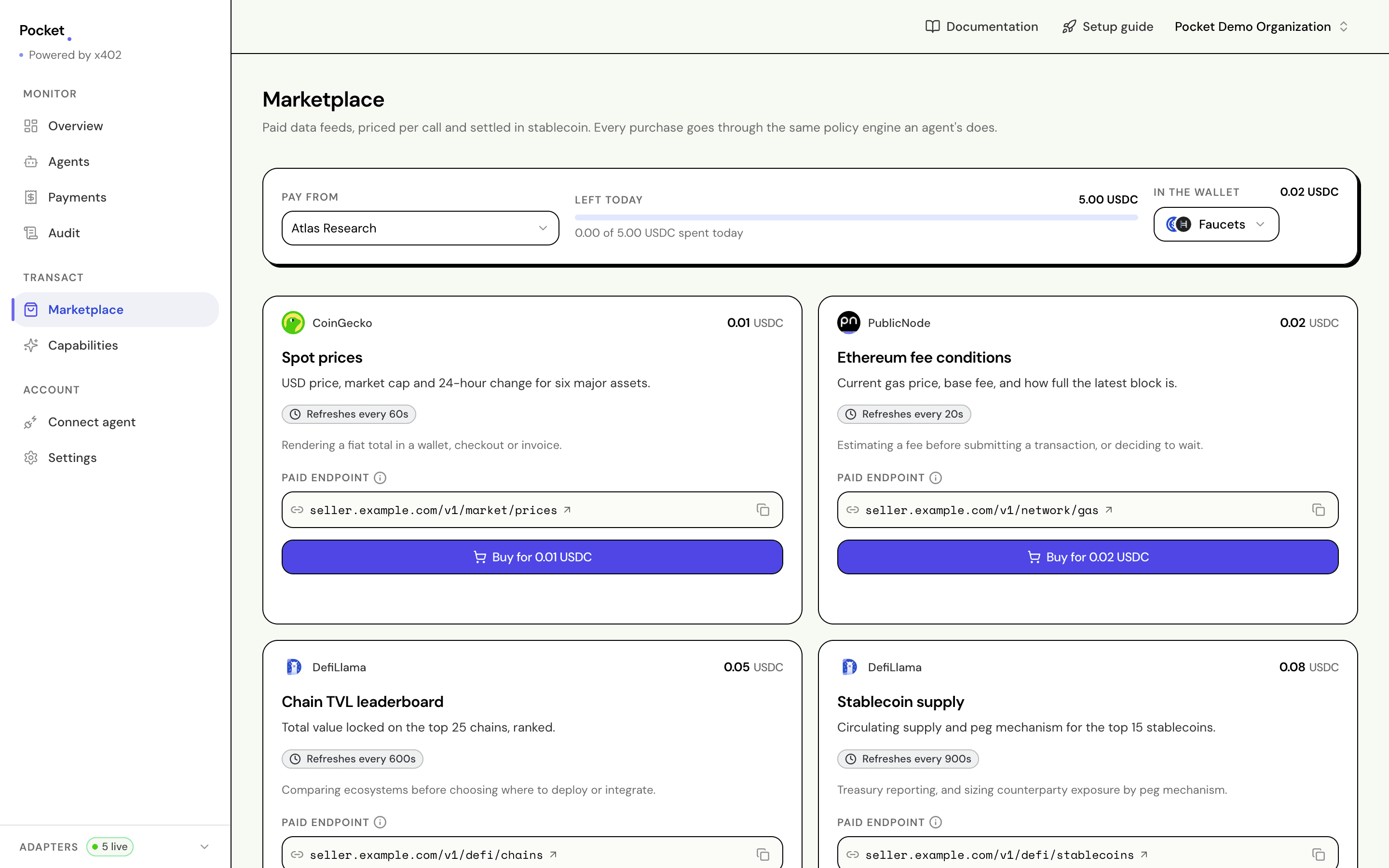Click "Refreshes every 60s" chip
1389x868 pixels.
coord(348,414)
